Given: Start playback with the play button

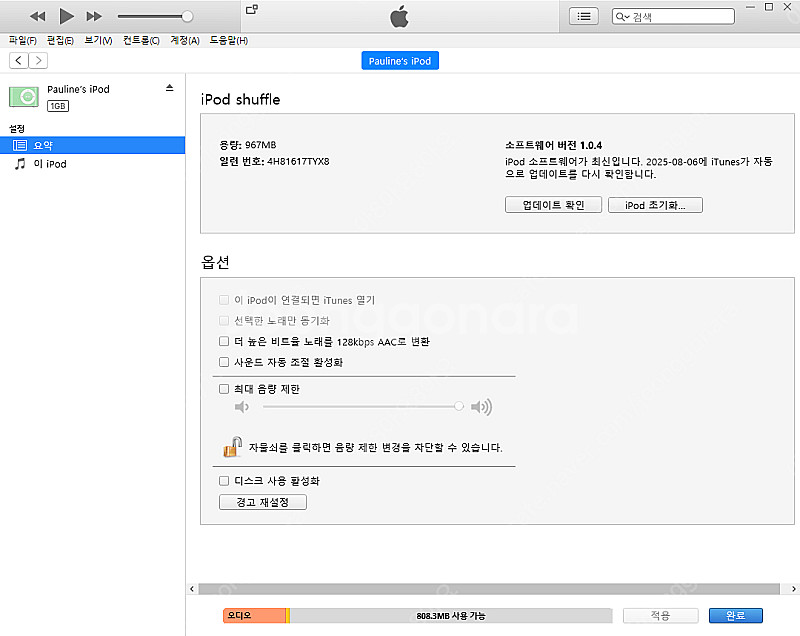Looking at the screenshot, I should click(x=66, y=16).
